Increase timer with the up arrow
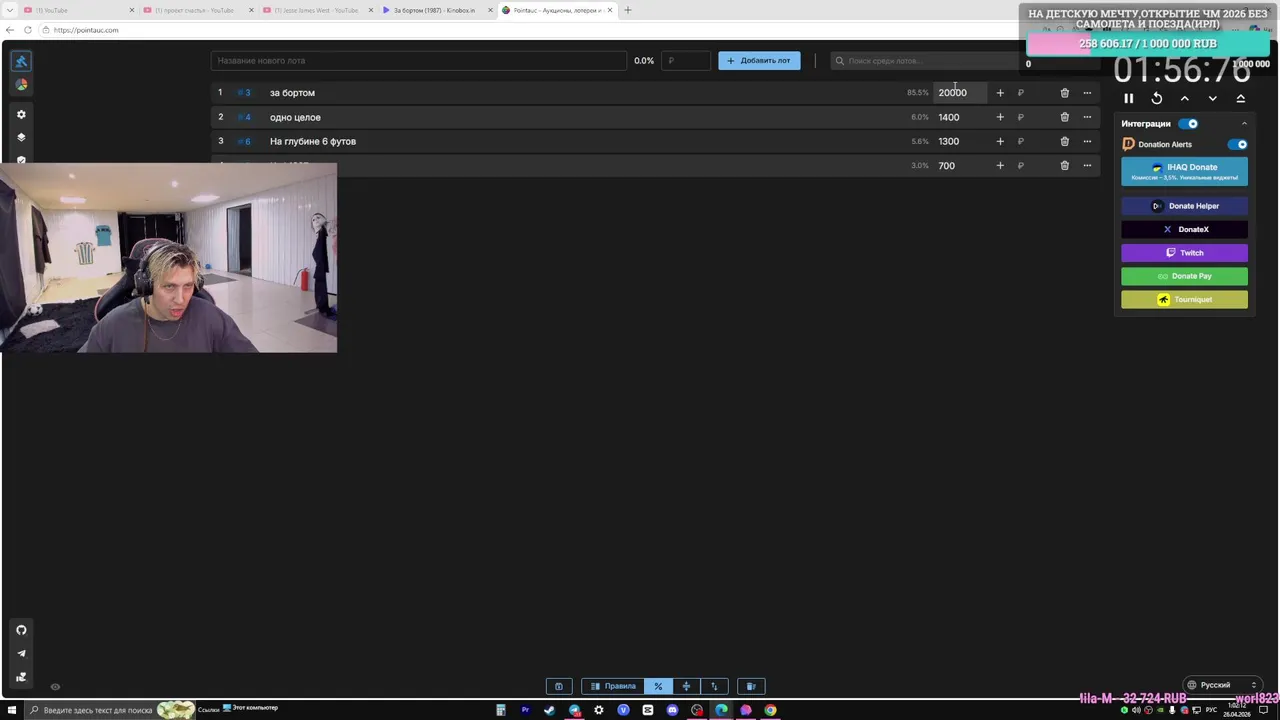This screenshot has height=720, width=1280. tap(1185, 99)
